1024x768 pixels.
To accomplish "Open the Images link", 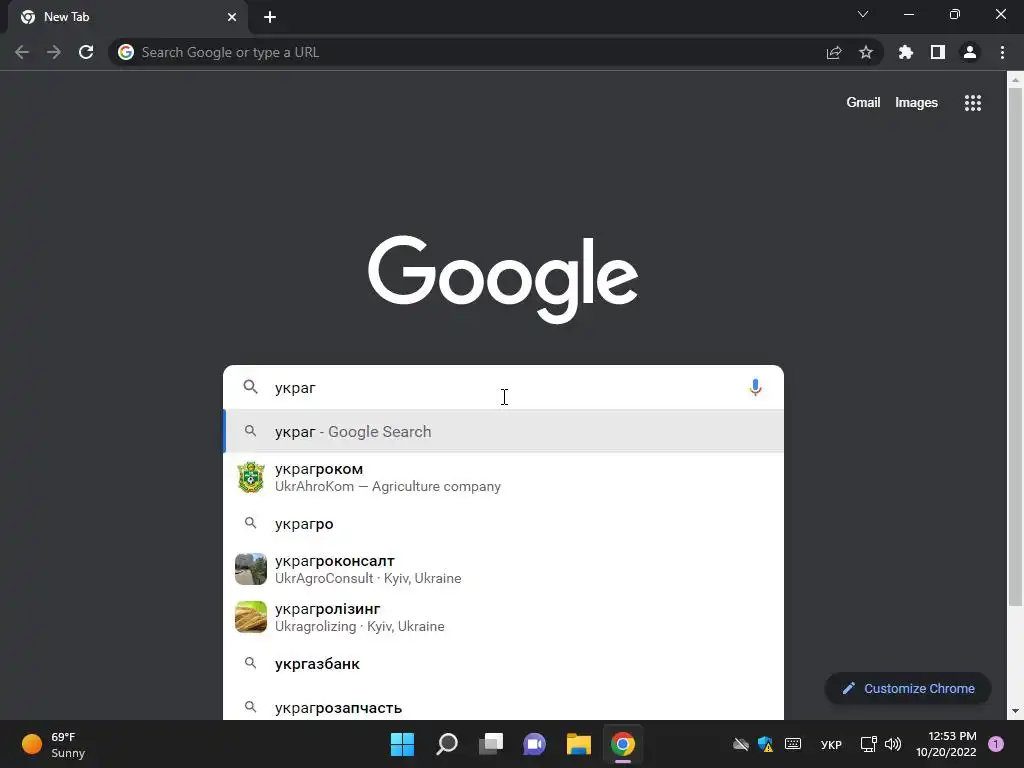I will [x=916, y=103].
